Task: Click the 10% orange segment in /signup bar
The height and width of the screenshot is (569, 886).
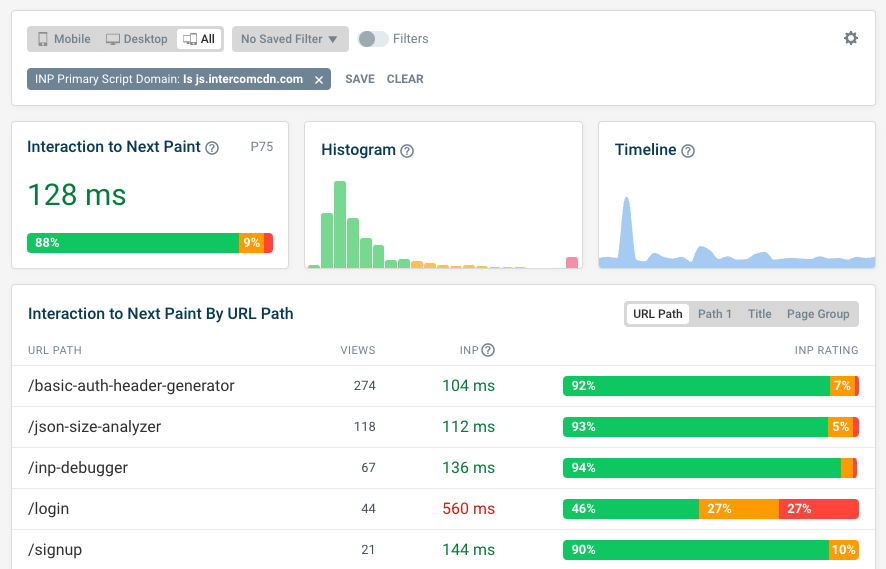Action: click(x=844, y=550)
